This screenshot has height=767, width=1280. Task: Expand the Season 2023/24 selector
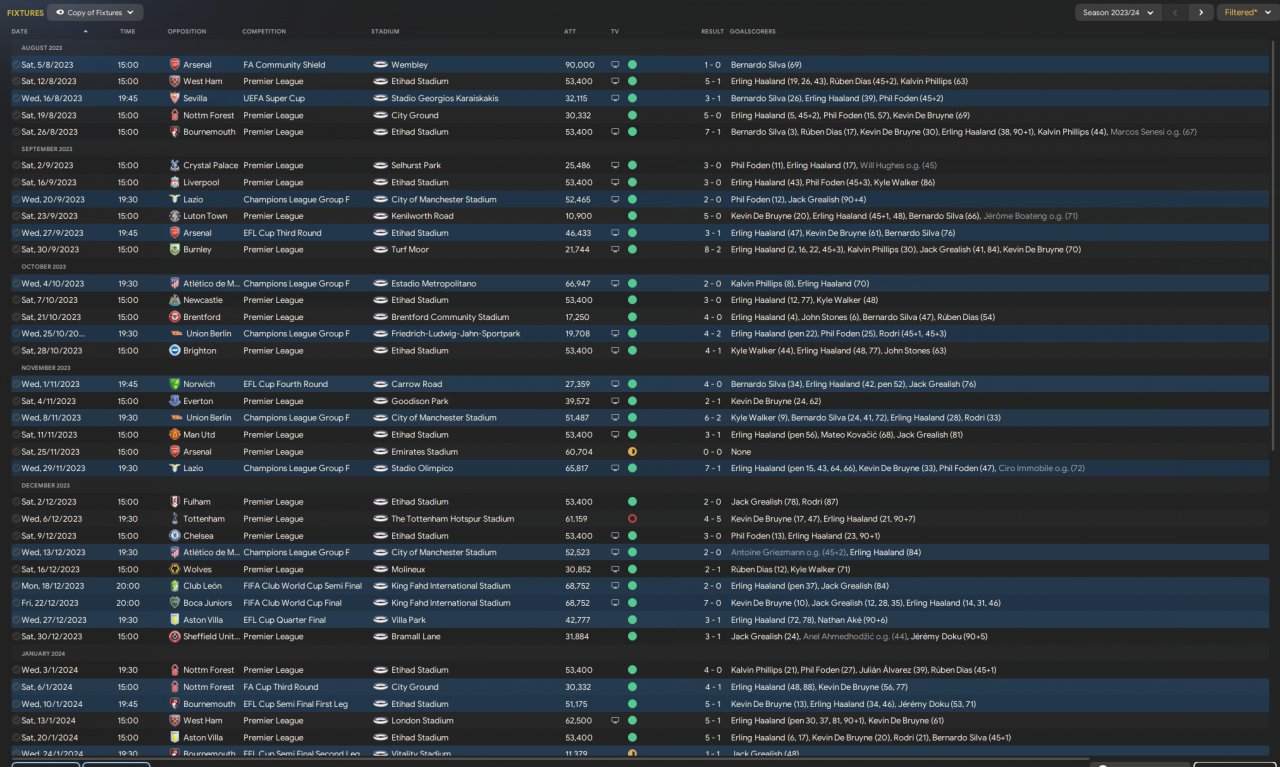1117,13
